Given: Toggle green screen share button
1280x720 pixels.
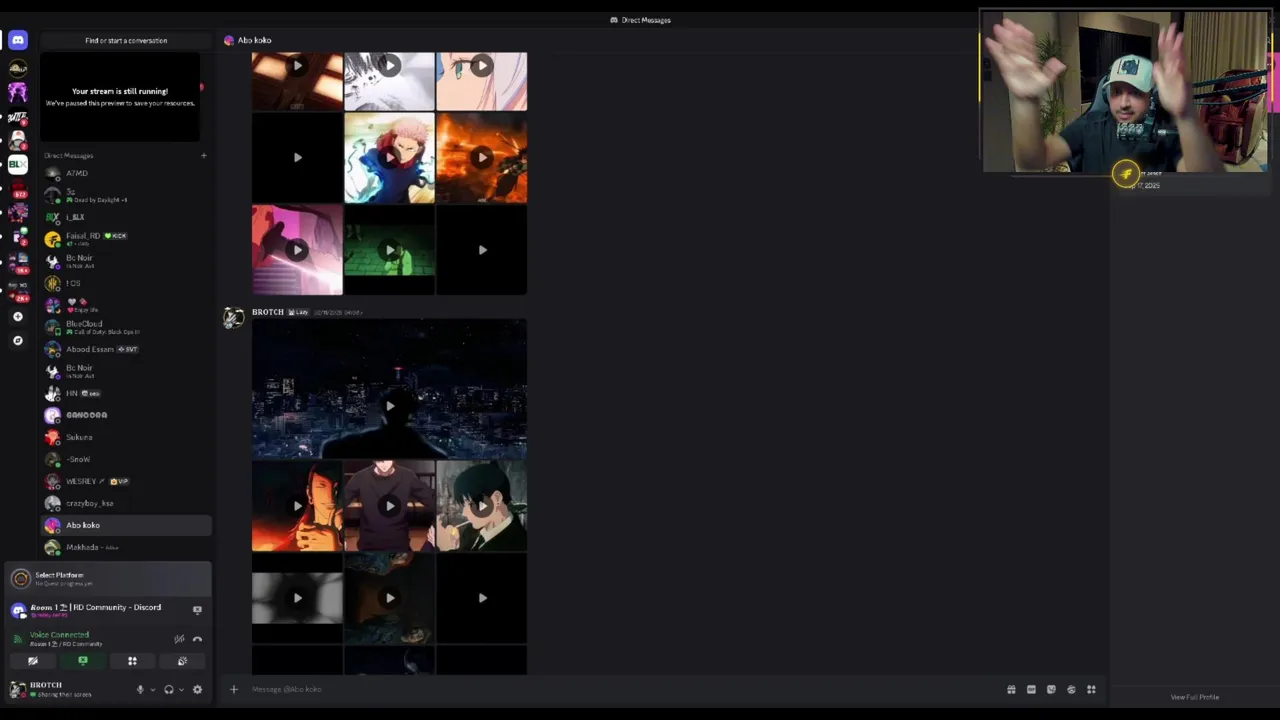Looking at the screenshot, I should point(83,661).
